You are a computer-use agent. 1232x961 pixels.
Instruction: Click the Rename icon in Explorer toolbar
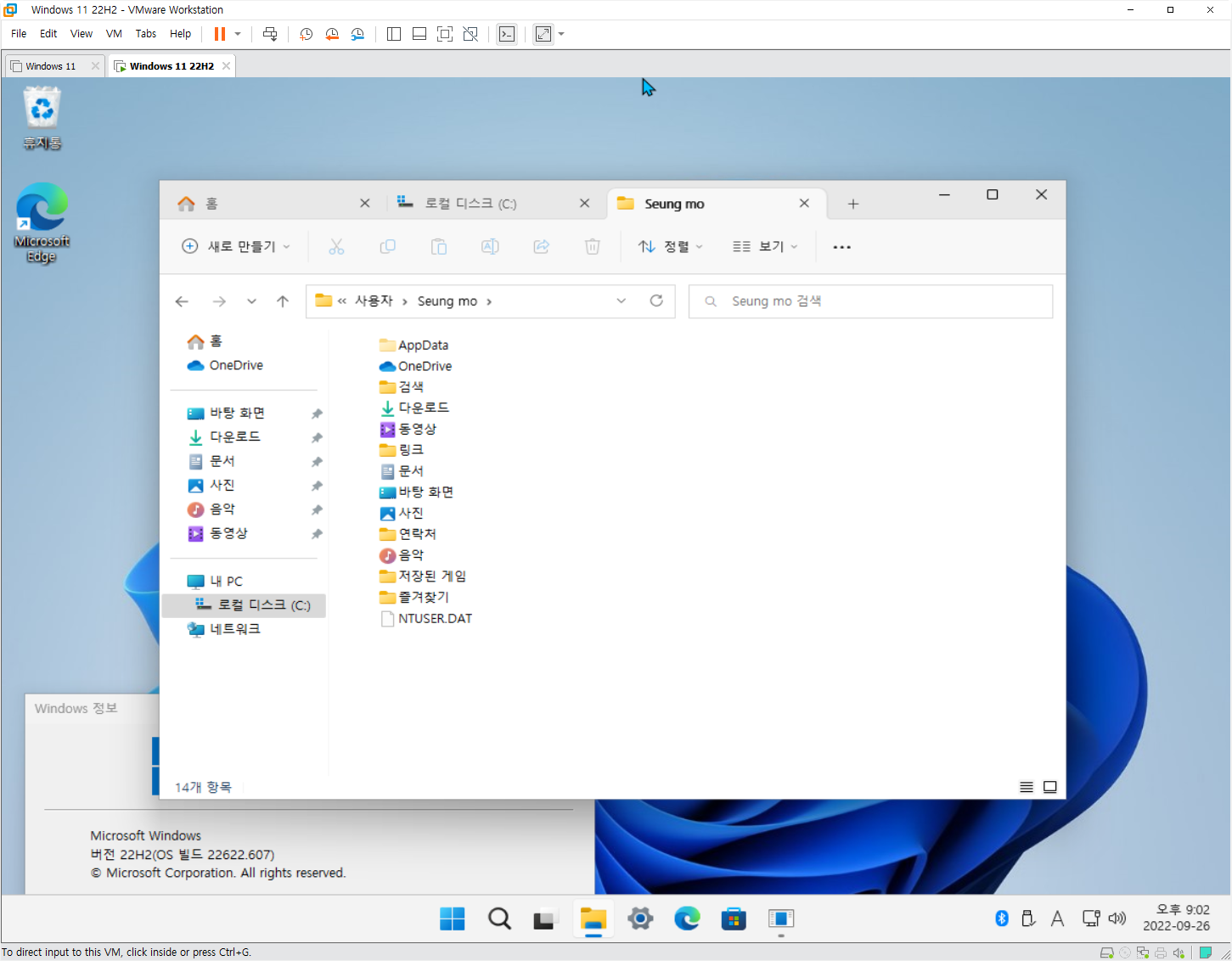tap(490, 246)
